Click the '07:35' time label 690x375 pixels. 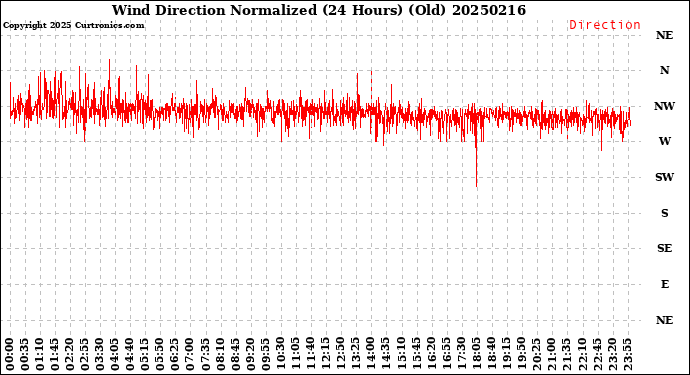206,355
